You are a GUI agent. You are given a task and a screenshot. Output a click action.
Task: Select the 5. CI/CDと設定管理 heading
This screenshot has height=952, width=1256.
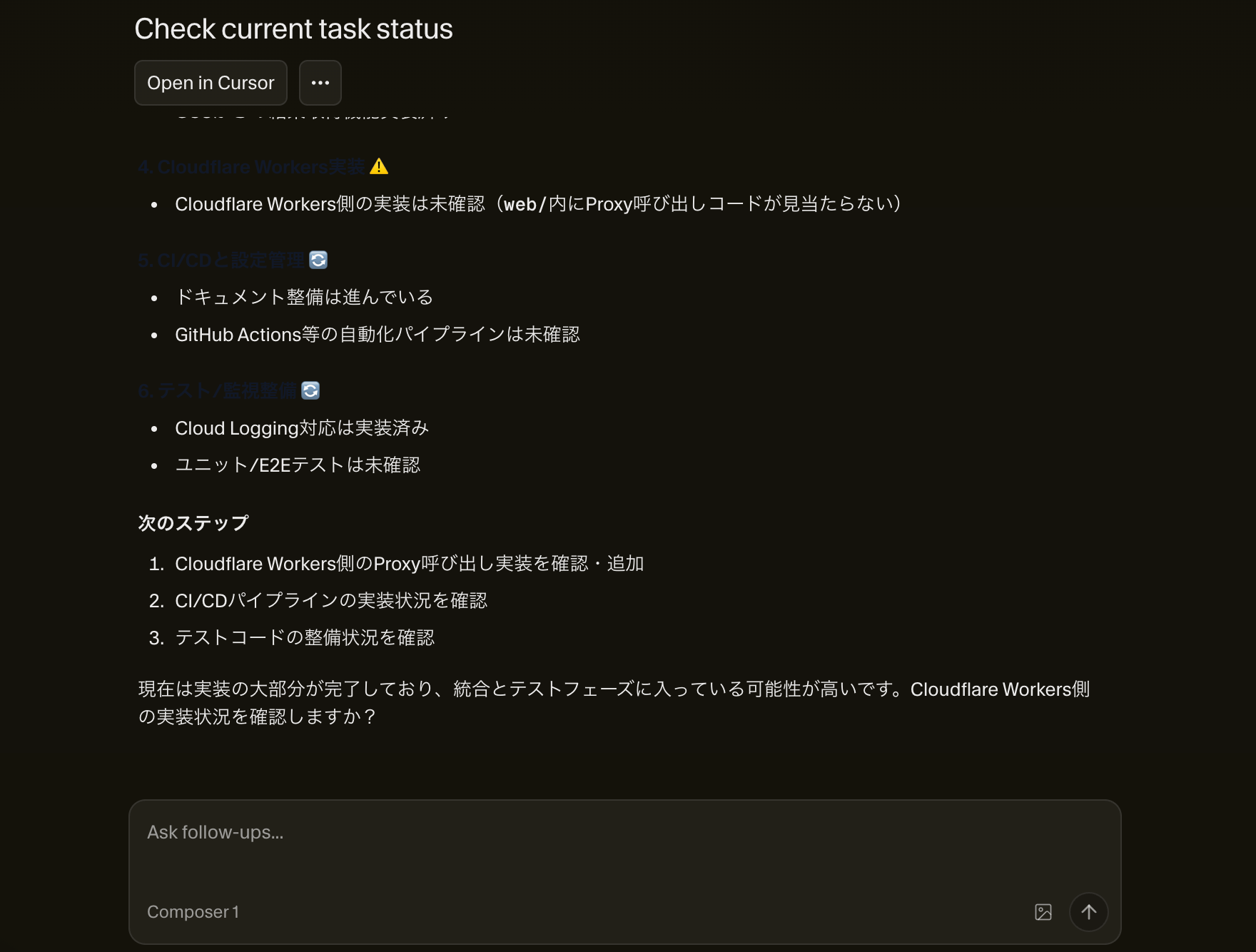(221, 260)
